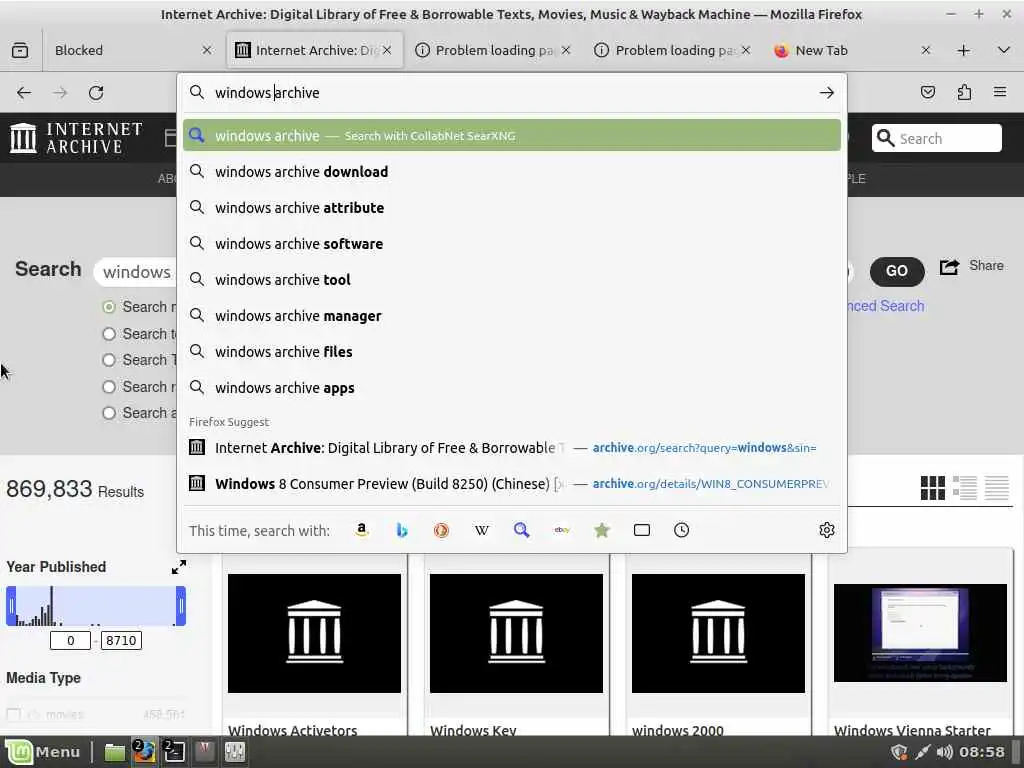1024x768 pixels.
Task: Click the archive top-right Search box
Action: tap(936, 138)
